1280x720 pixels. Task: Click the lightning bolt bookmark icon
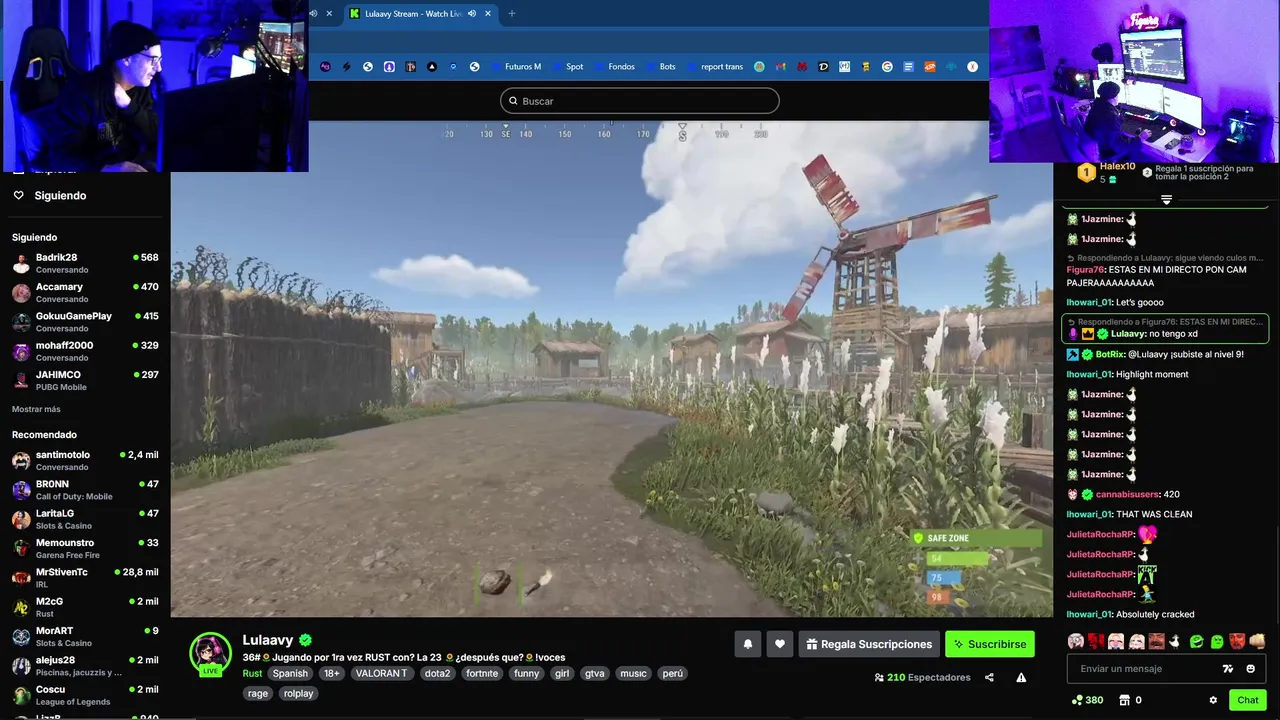pyautogui.click(x=346, y=67)
